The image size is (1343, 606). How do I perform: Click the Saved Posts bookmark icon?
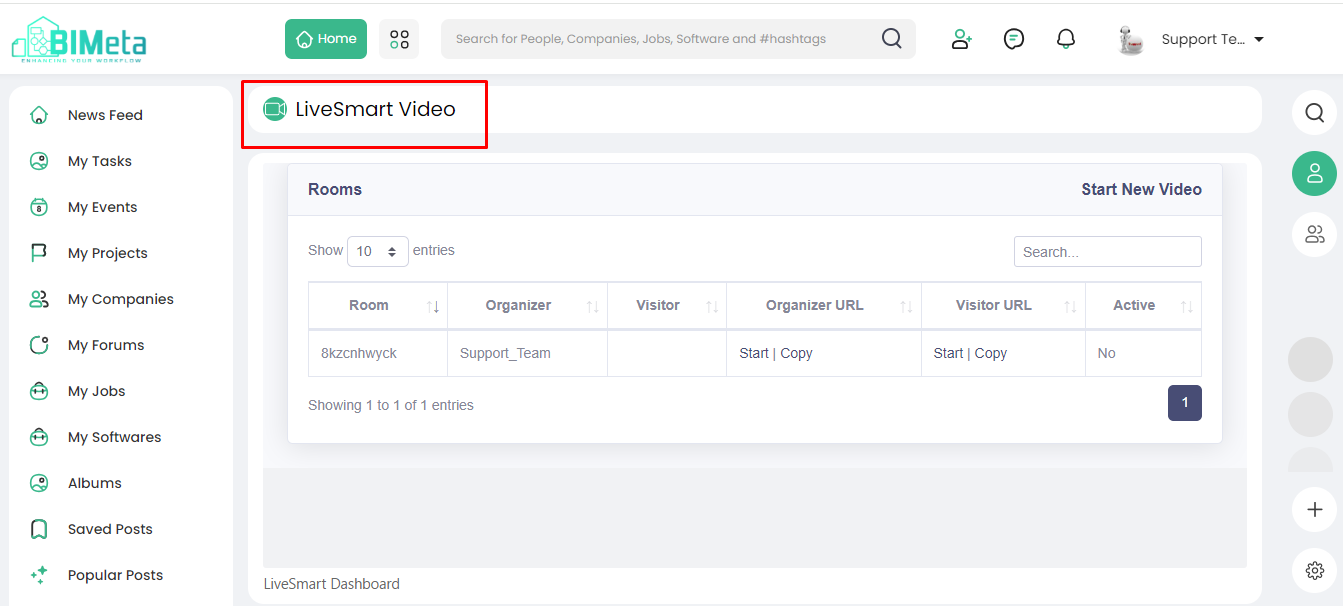pos(39,529)
